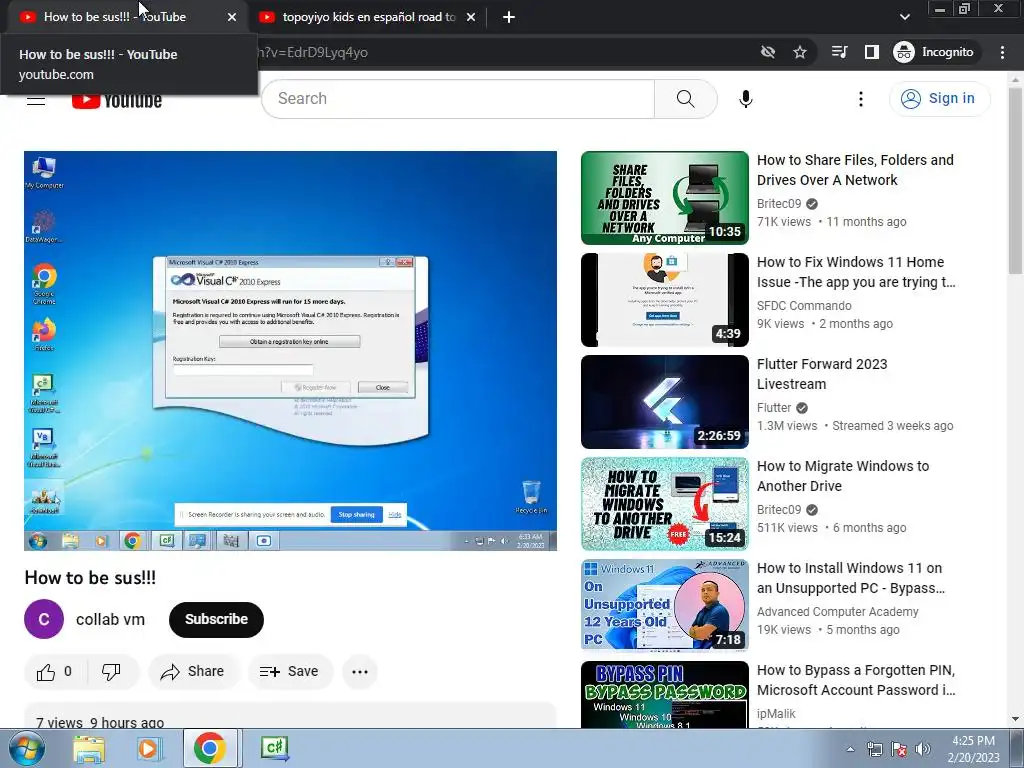Viewport: 1024px width, 768px height.
Task: Subscribe to collab vm channel
Action: coord(216,619)
